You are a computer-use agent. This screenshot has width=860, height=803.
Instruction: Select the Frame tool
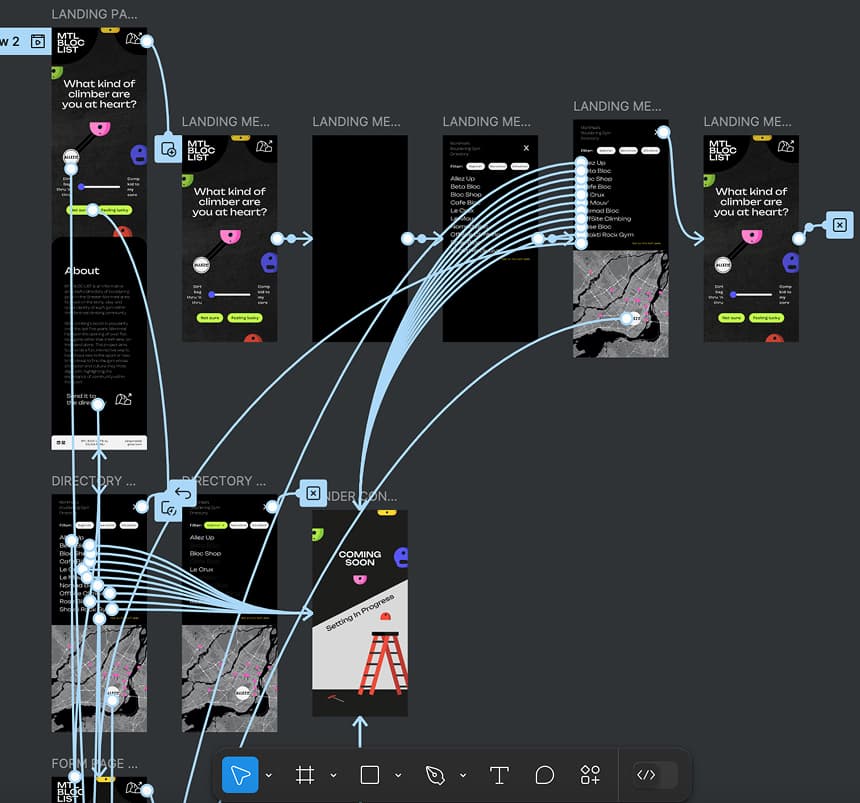(x=306, y=774)
